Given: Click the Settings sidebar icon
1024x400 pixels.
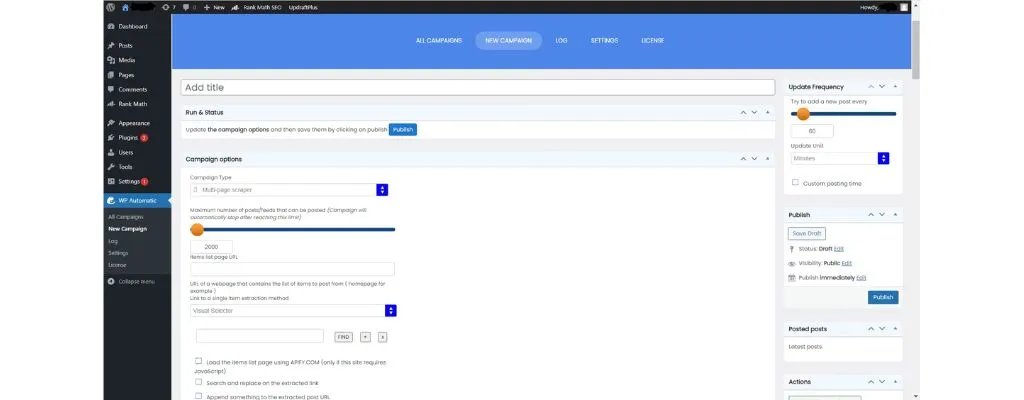Looking at the screenshot, I should point(111,181).
